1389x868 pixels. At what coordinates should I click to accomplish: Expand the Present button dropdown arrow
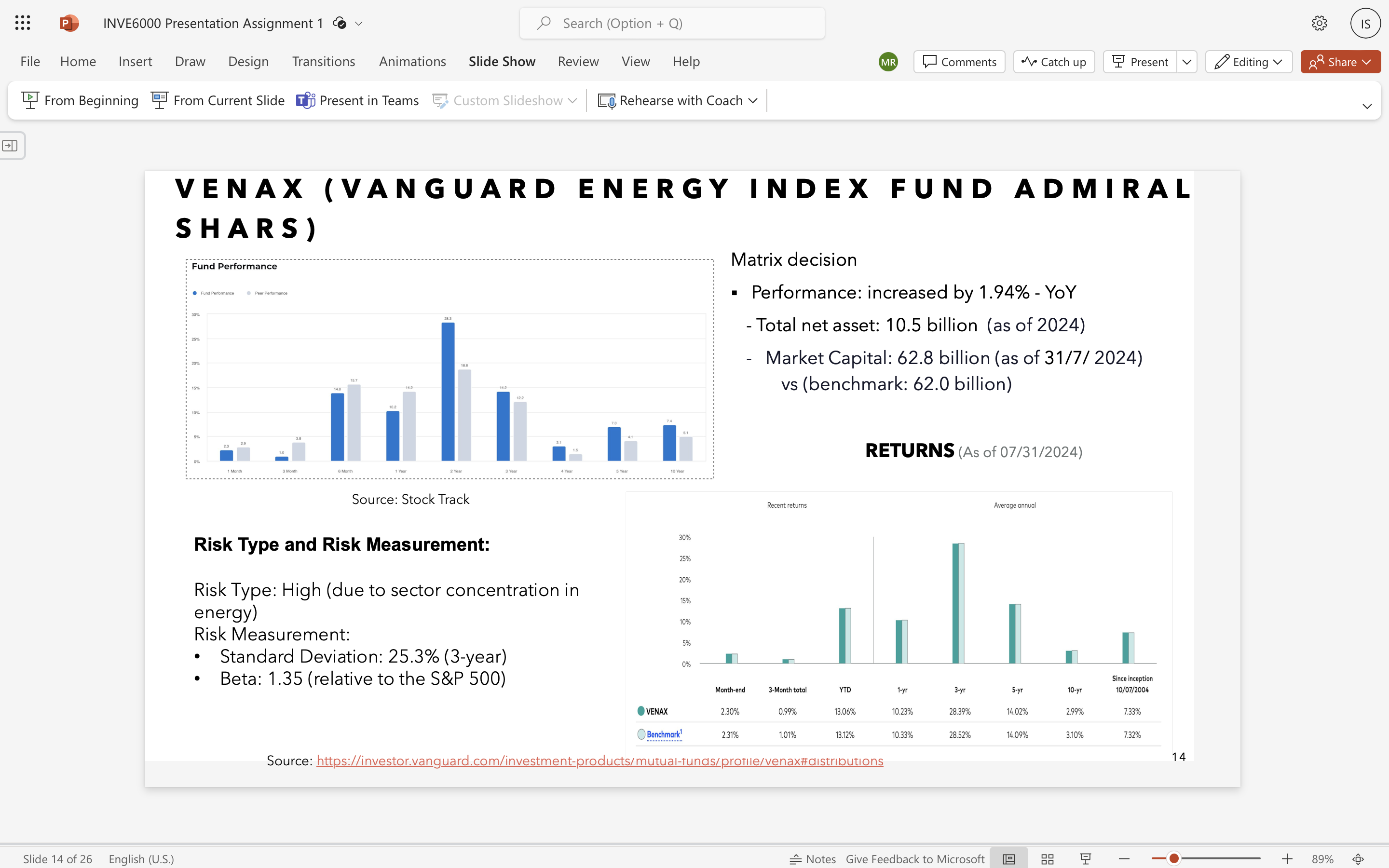[1186, 62]
